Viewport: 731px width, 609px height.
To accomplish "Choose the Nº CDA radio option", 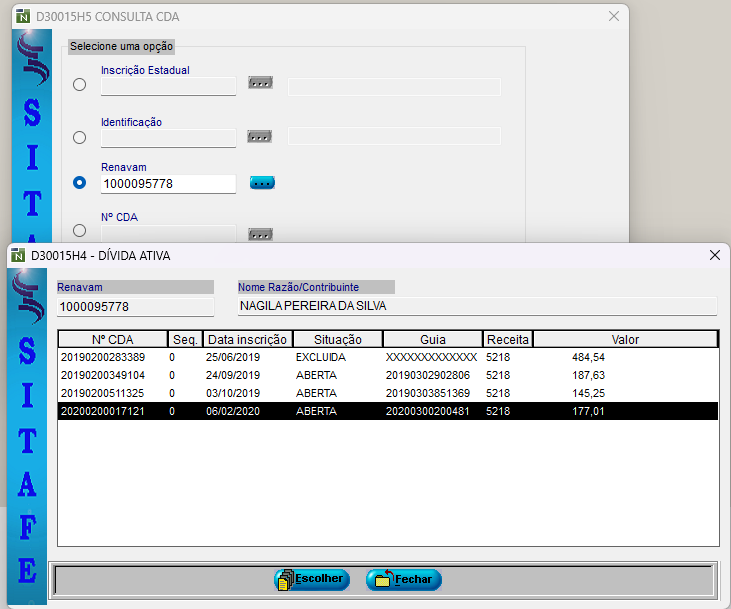I will [x=80, y=231].
